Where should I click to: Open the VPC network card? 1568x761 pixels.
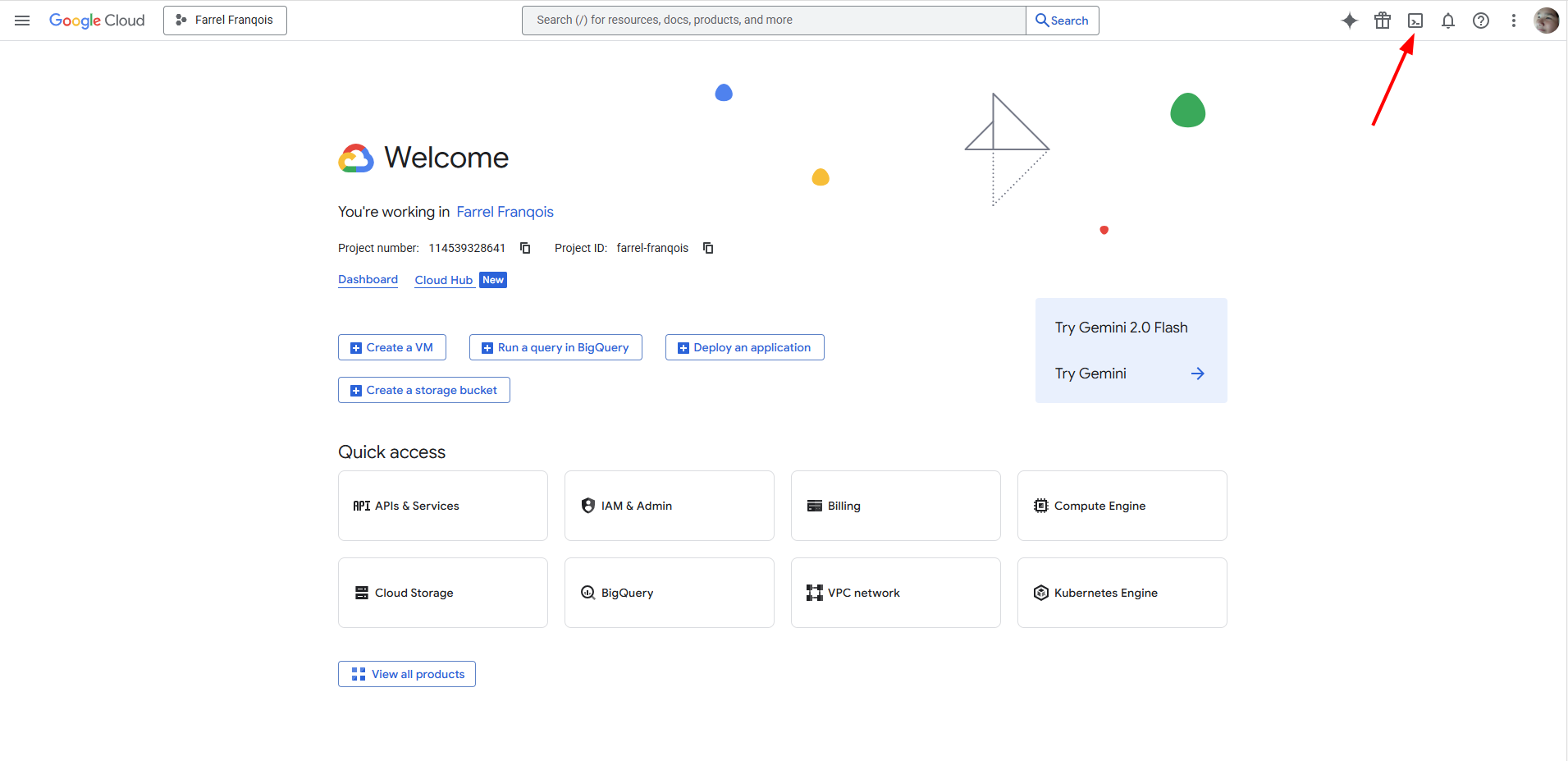pos(896,593)
